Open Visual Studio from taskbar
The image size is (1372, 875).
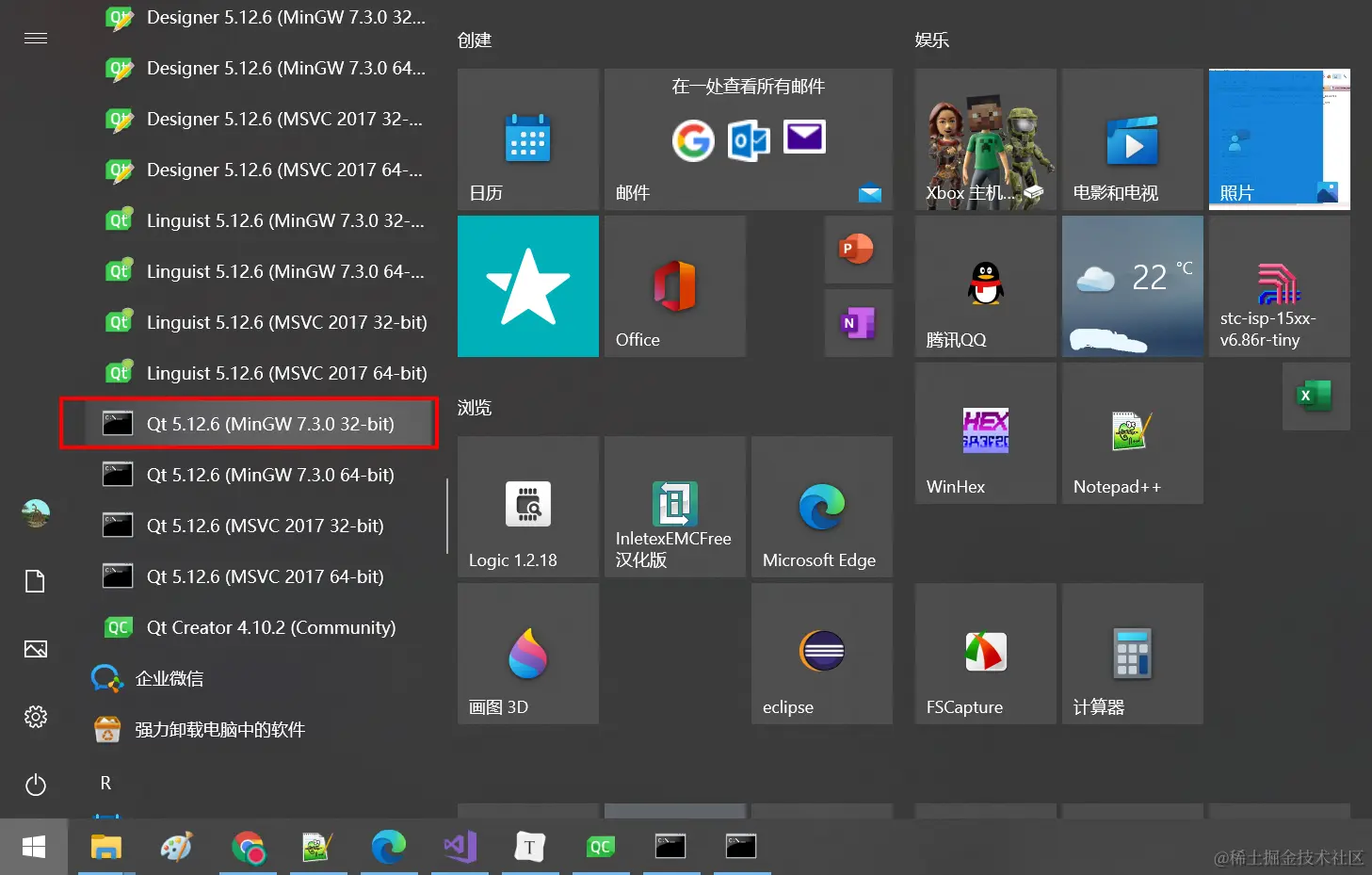(x=460, y=847)
